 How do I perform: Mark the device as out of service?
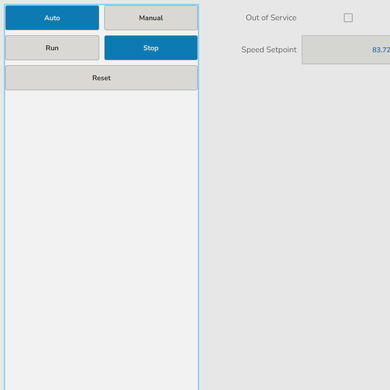coord(348,17)
